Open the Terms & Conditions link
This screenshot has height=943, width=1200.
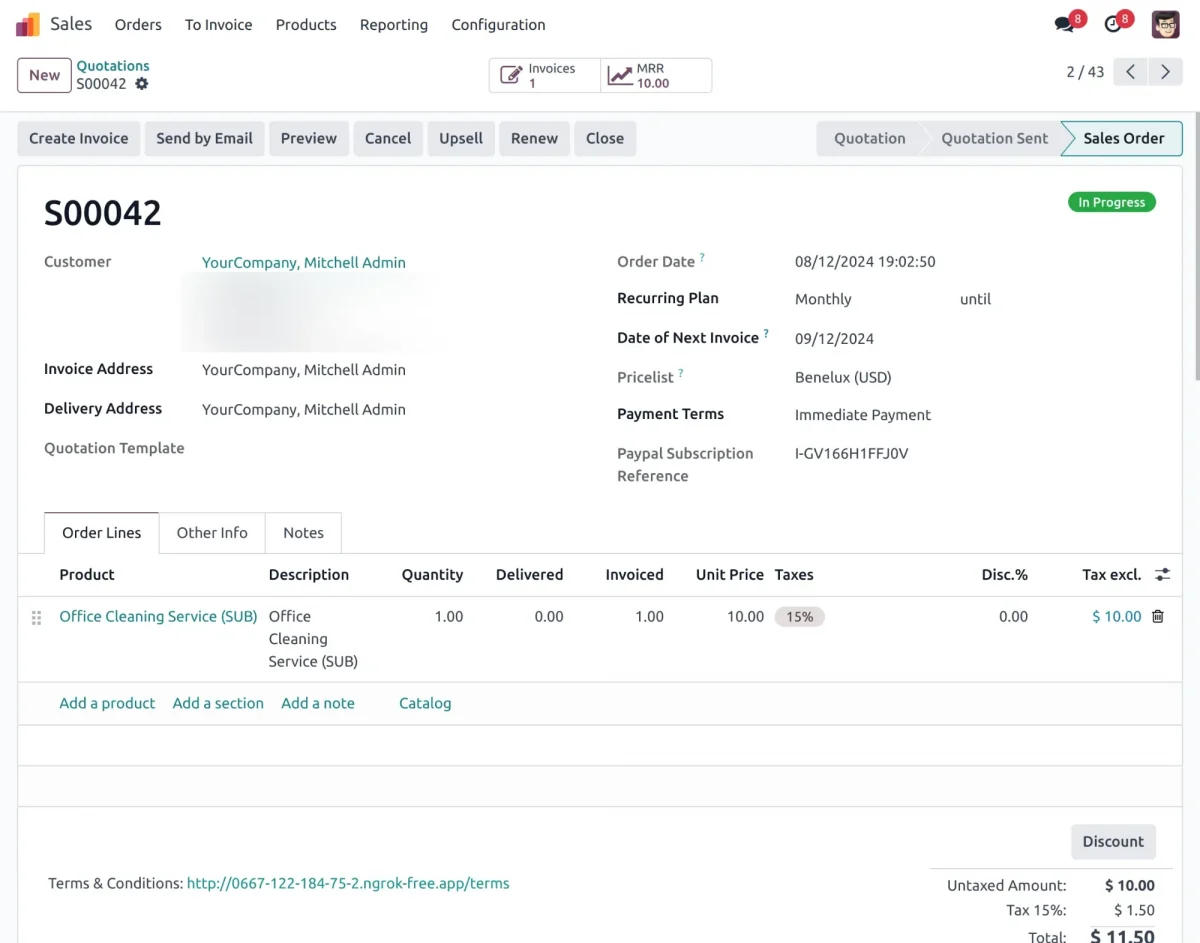click(x=347, y=883)
